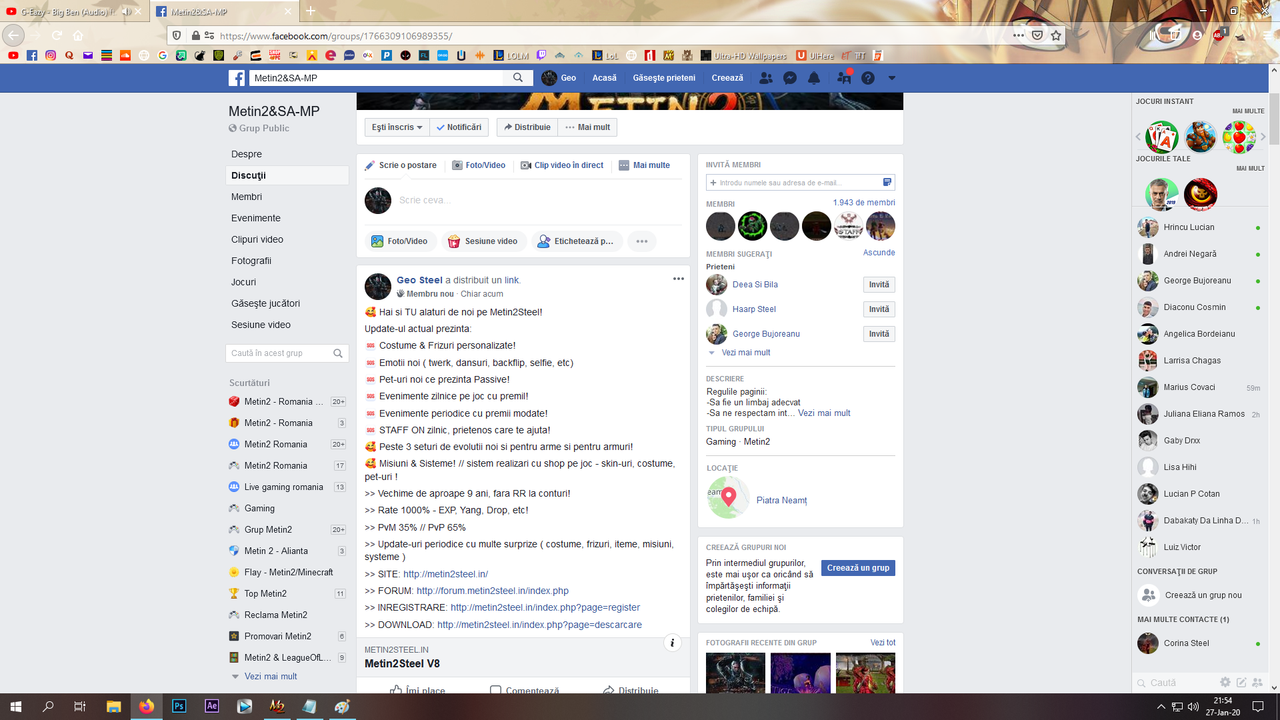Image resolution: width=1280 pixels, height=720 pixels.
Task: Invite Deea Si Bila to the group
Action: 879,284
